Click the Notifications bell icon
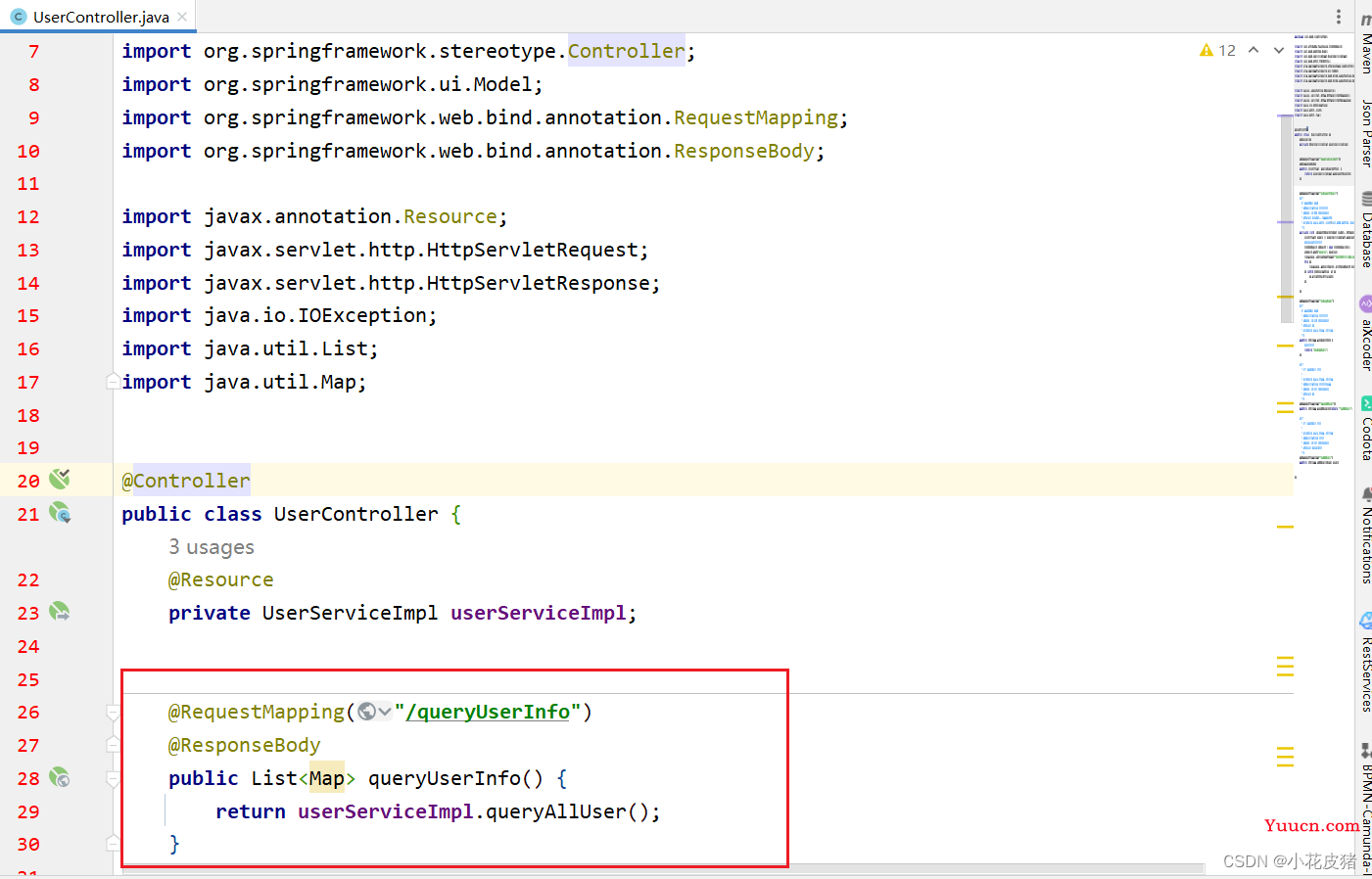The image size is (1372, 879). [x=1367, y=494]
